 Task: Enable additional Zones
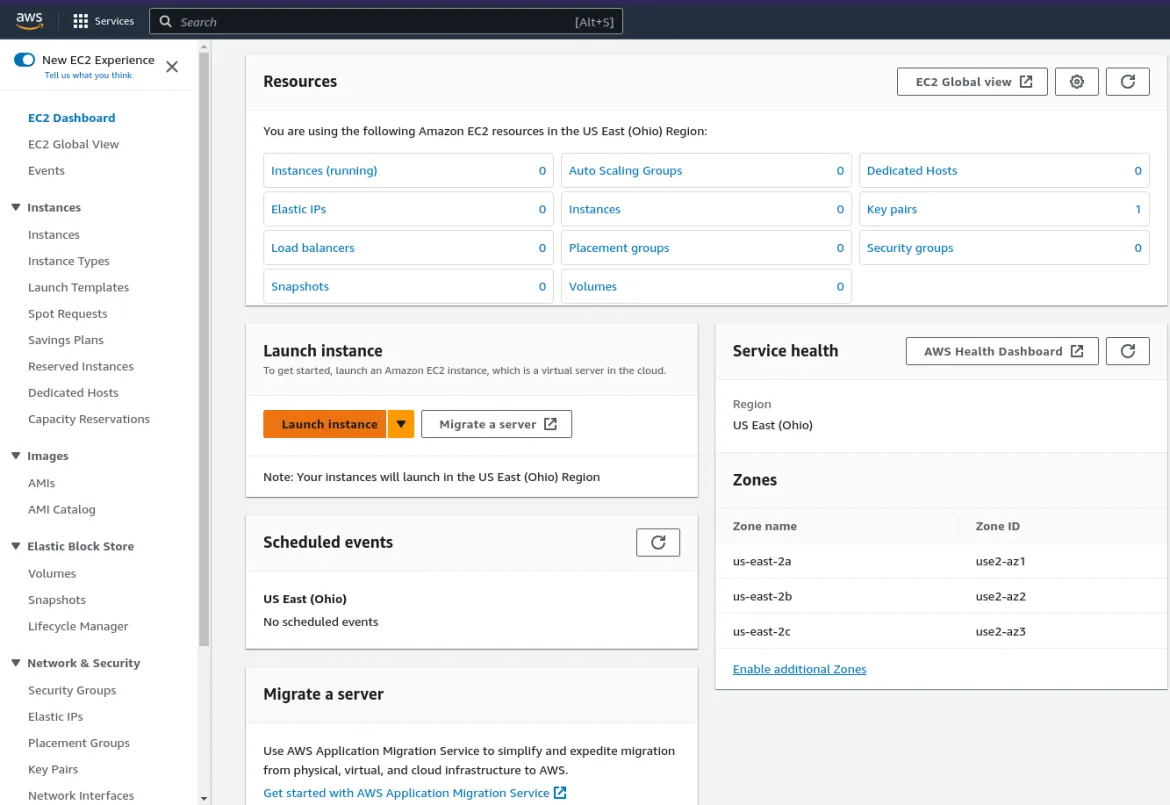click(799, 669)
